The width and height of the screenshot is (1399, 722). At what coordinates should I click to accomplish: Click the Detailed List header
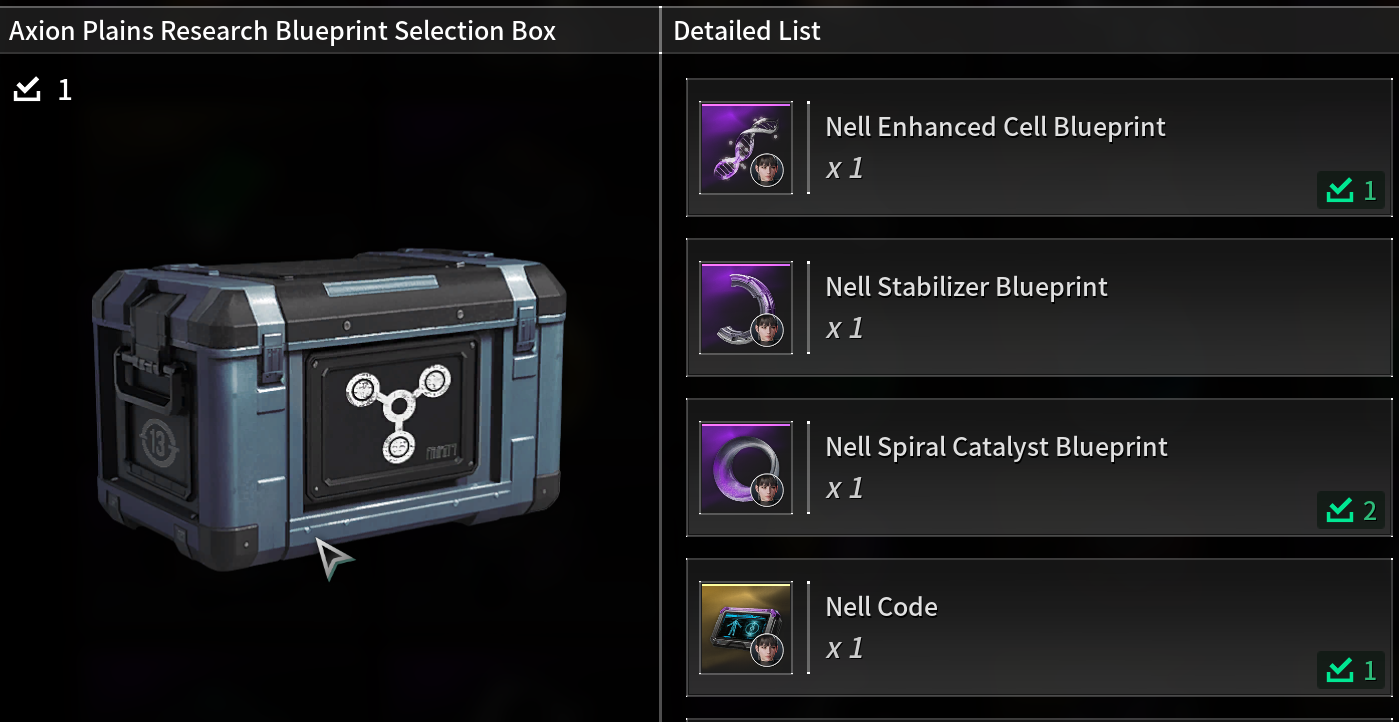[747, 31]
